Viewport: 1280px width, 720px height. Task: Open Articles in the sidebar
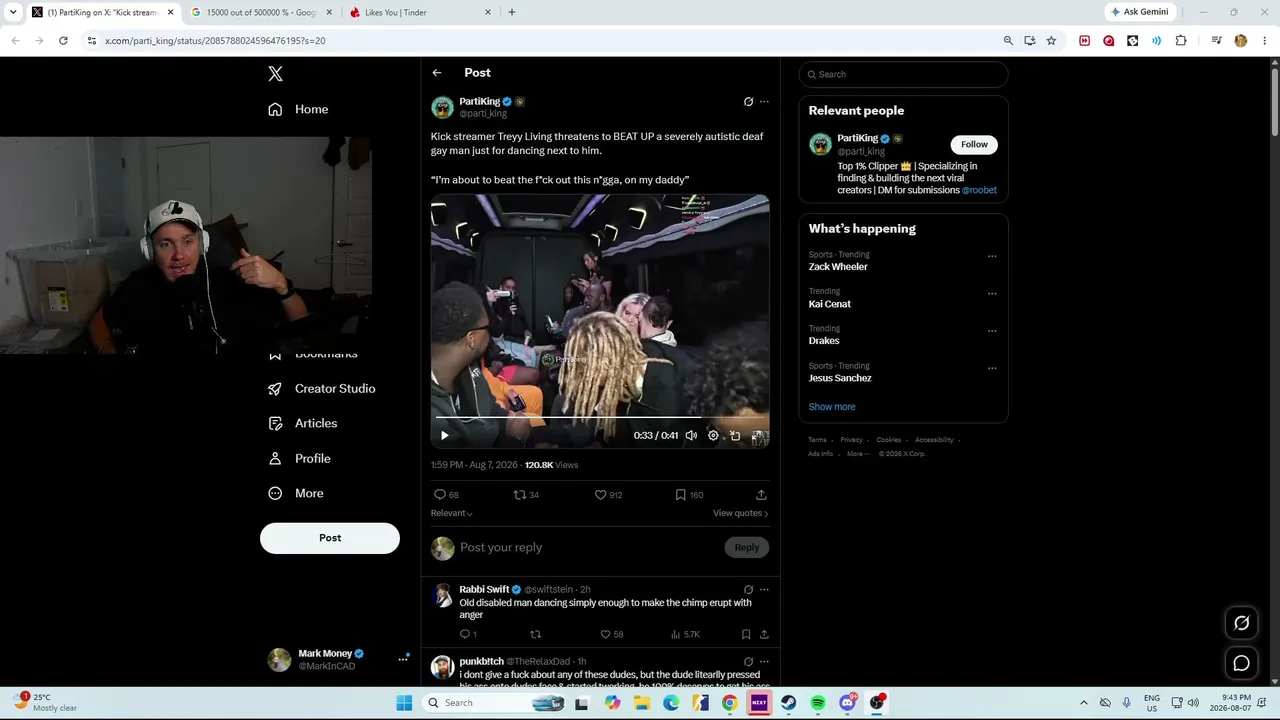coord(303,424)
